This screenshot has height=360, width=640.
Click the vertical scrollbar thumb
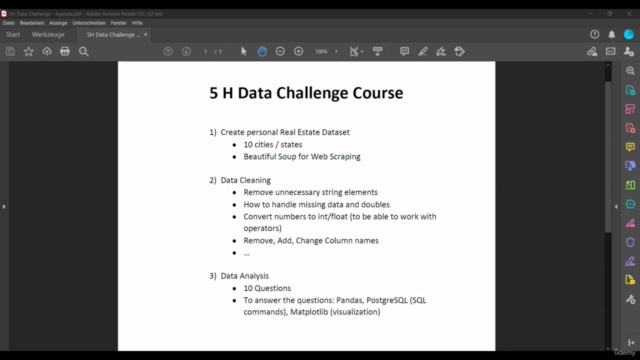pyautogui.click(x=608, y=157)
